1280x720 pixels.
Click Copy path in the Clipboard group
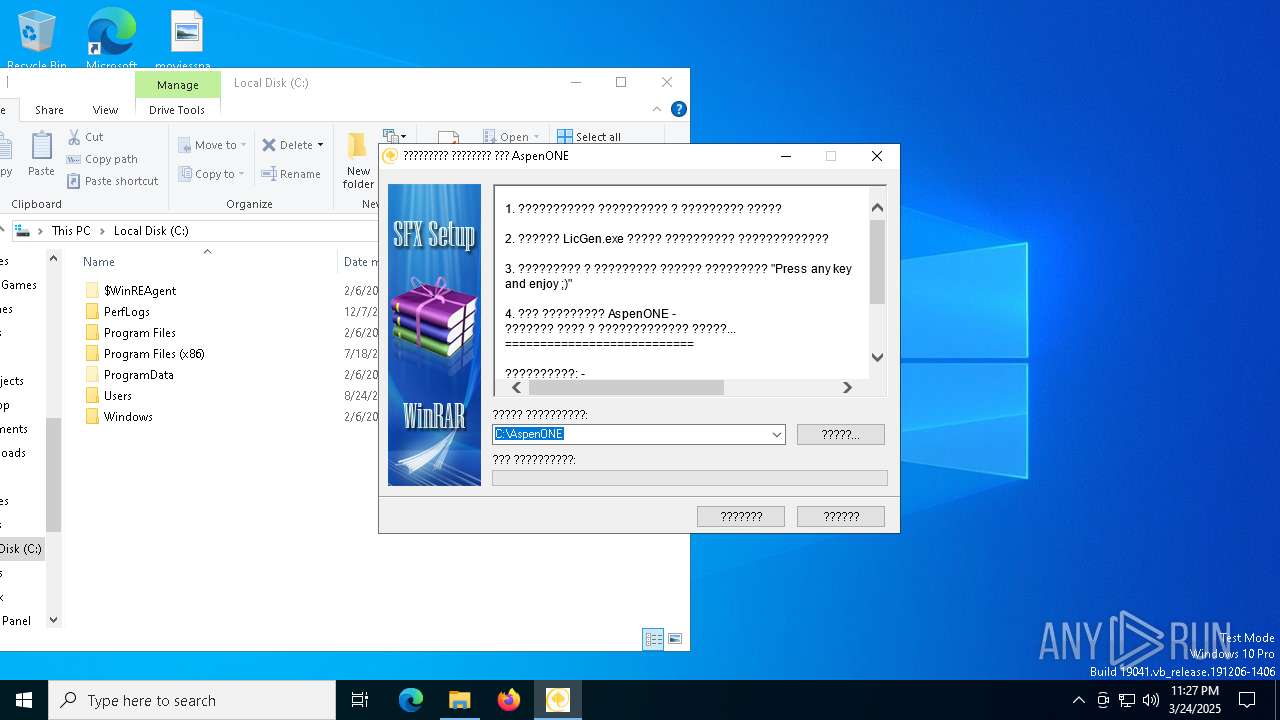pos(102,159)
